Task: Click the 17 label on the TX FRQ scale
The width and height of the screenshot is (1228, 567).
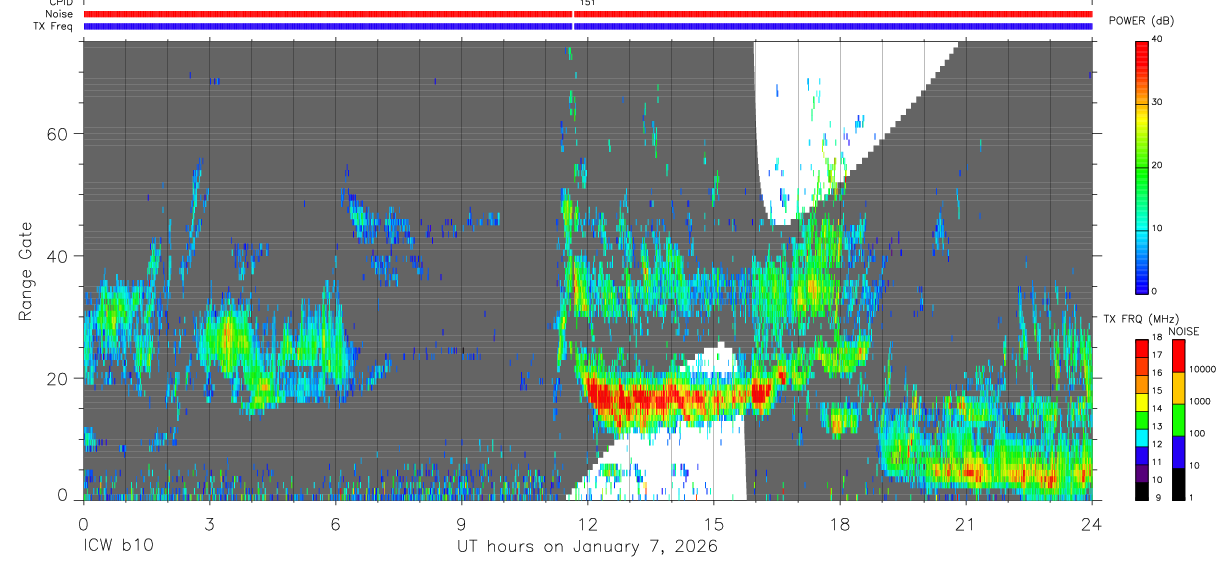Action: pos(1157,354)
